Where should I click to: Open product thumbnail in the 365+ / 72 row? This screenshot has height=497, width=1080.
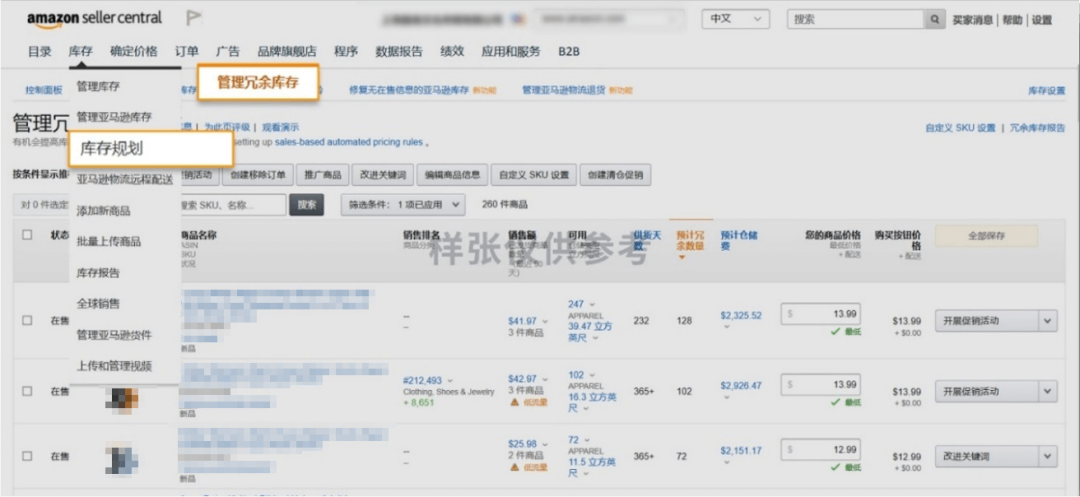tap(122, 459)
